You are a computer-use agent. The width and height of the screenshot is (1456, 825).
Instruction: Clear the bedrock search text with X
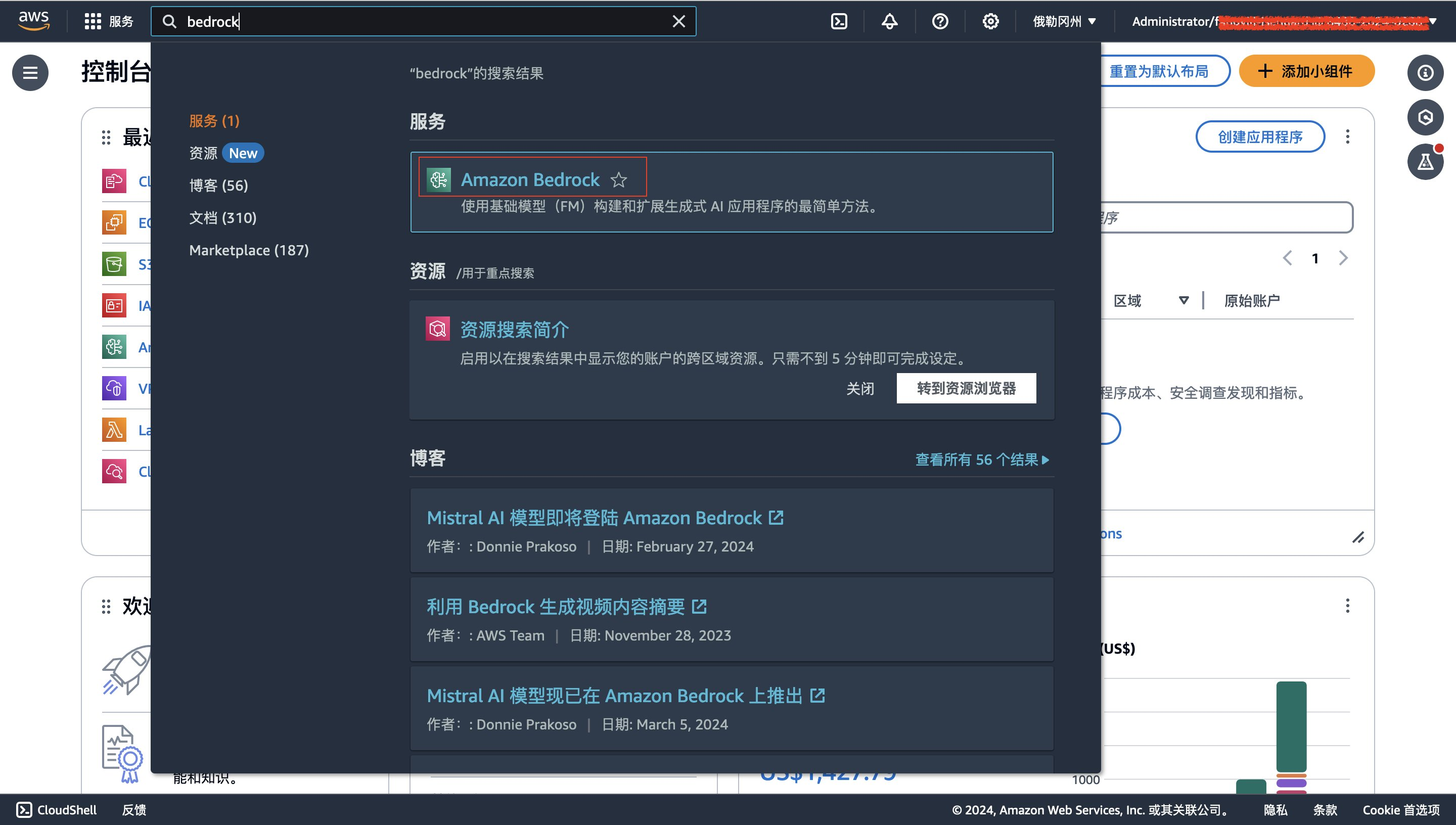click(679, 22)
